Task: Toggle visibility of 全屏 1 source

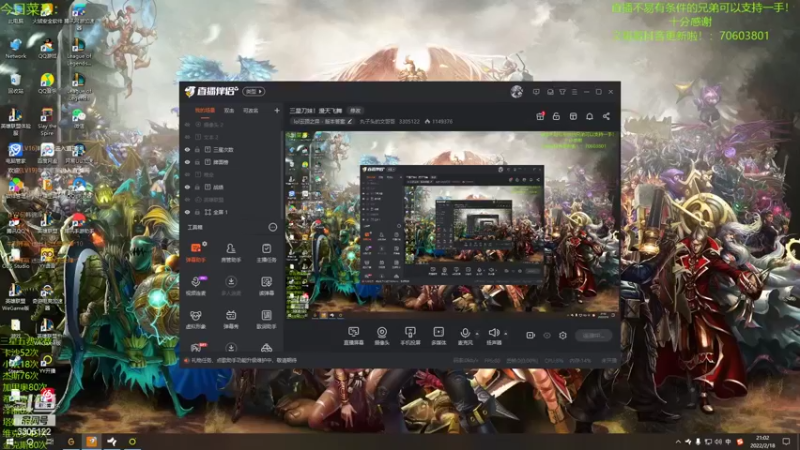Action: coord(187,212)
